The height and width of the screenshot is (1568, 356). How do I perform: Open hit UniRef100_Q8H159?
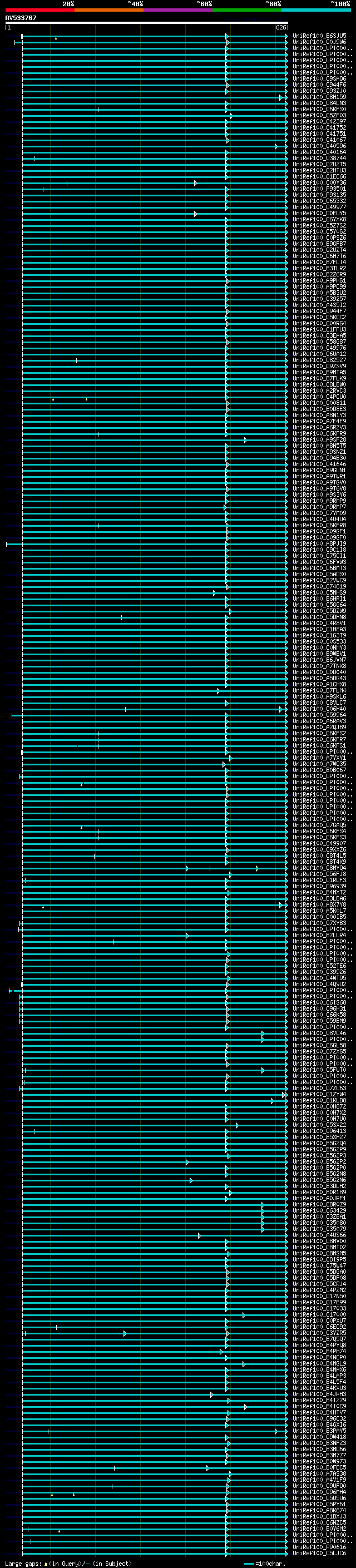(319, 97)
